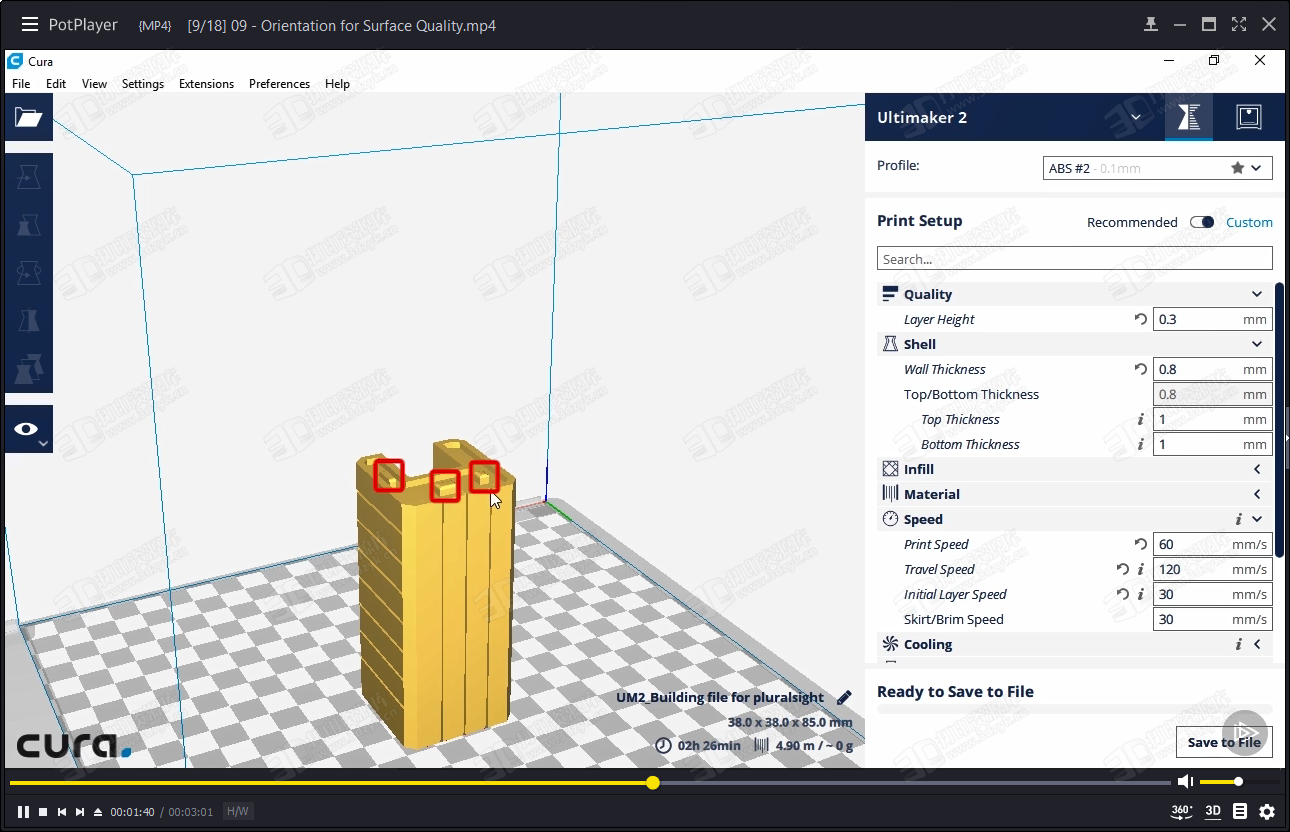Switch to the Monitor stage icon

pos(1248,117)
